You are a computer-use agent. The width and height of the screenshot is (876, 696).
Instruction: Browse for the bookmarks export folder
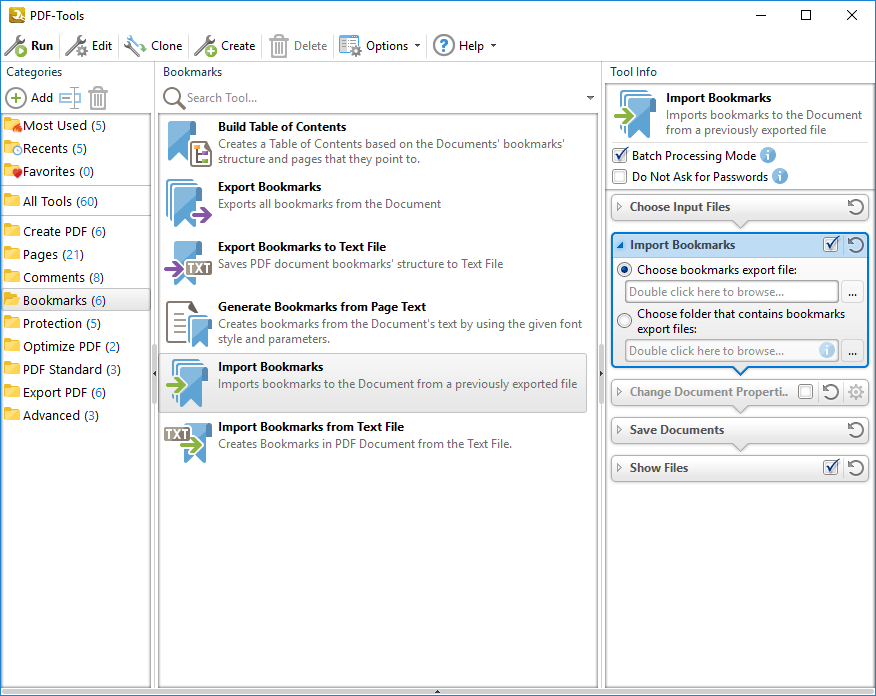853,351
